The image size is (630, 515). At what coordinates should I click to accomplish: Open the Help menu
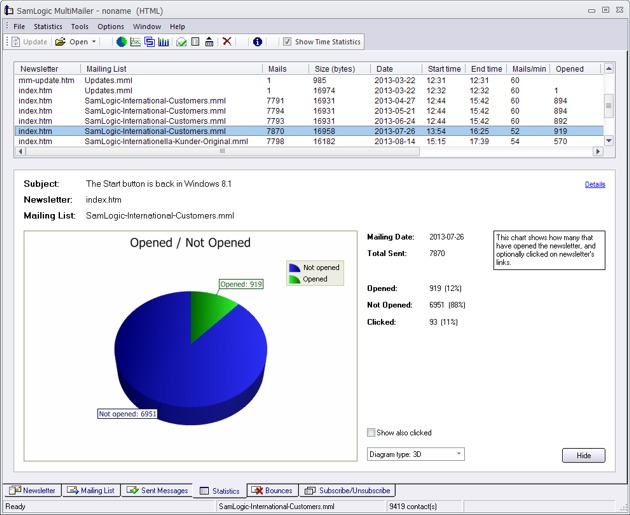(177, 27)
